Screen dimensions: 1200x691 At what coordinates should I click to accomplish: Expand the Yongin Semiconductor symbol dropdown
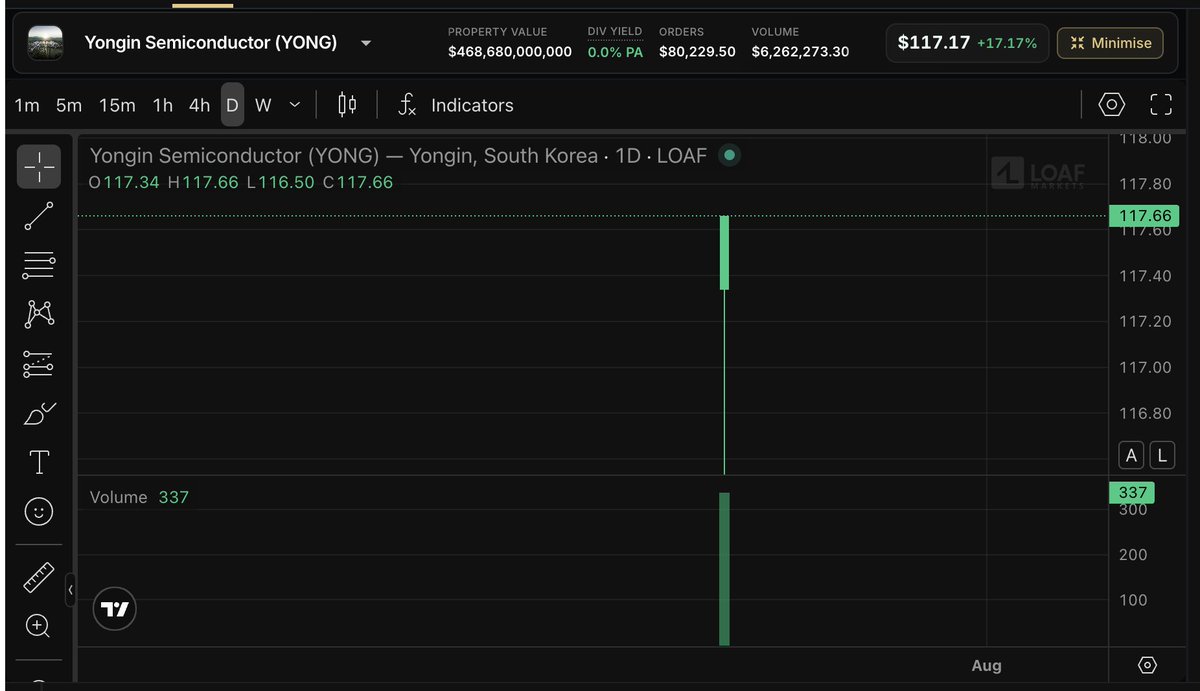click(366, 43)
